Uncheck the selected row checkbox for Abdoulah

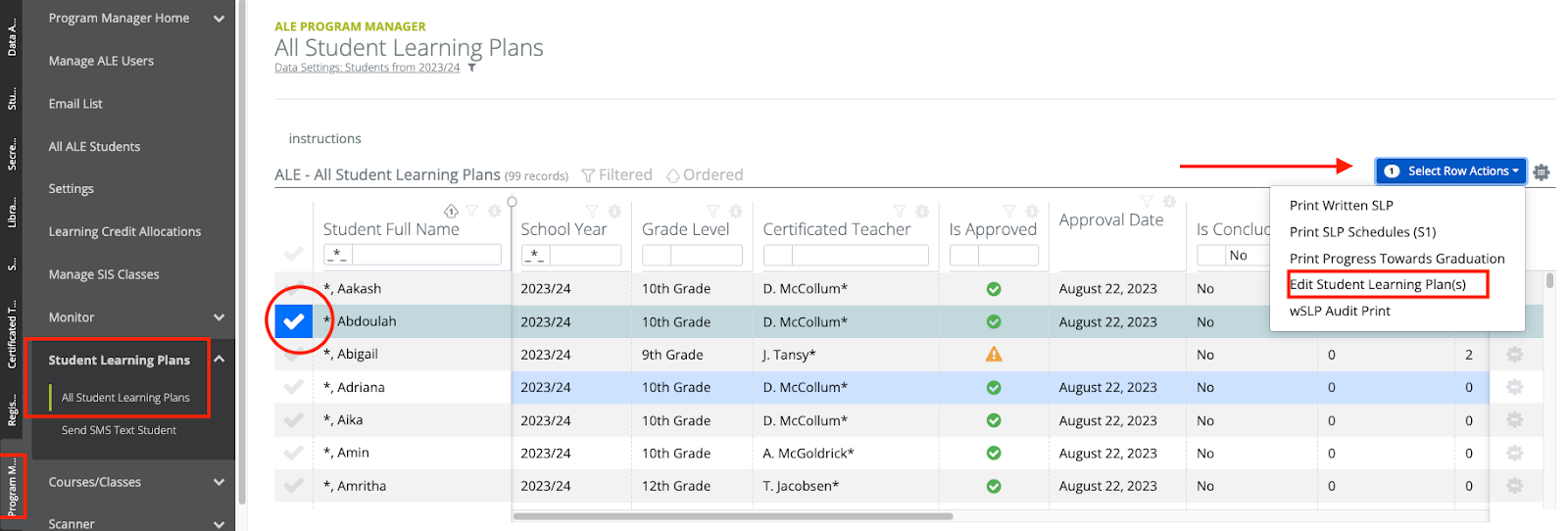pos(293,321)
